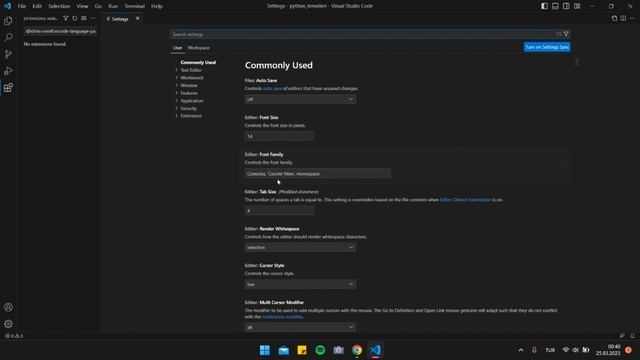
Task: Clear extensions search results icon
Action: (84, 18)
